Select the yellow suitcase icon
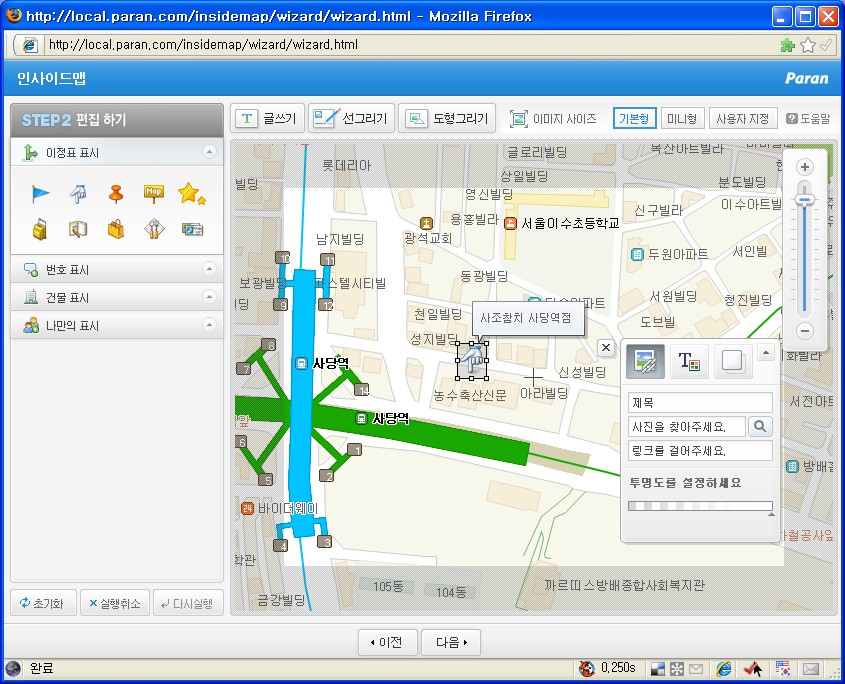 [x=40, y=230]
